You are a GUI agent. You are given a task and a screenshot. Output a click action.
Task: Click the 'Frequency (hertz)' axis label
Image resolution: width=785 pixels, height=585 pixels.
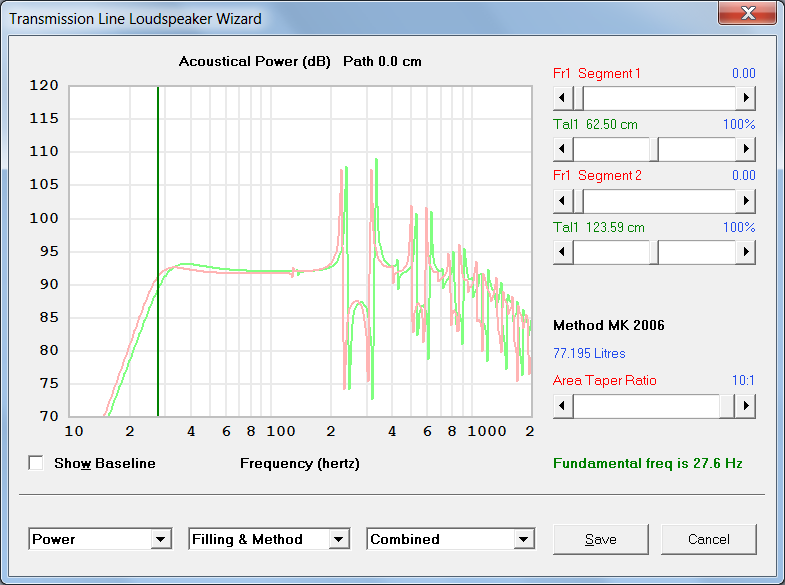300,463
